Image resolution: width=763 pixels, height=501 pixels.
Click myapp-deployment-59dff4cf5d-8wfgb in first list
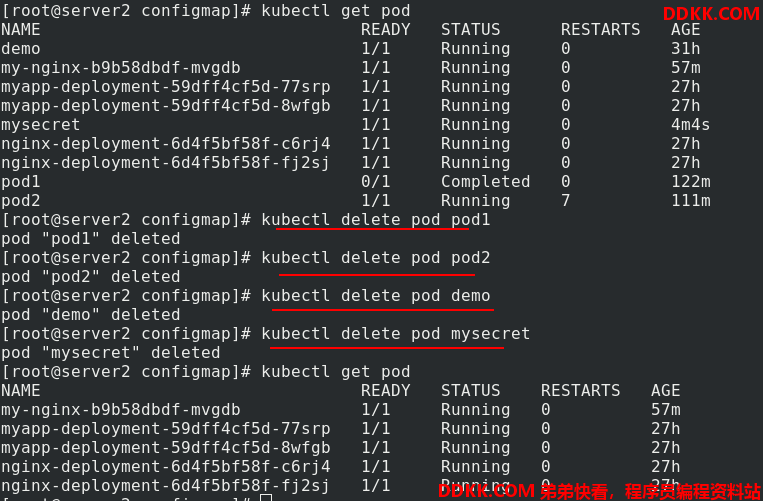click(x=165, y=106)
